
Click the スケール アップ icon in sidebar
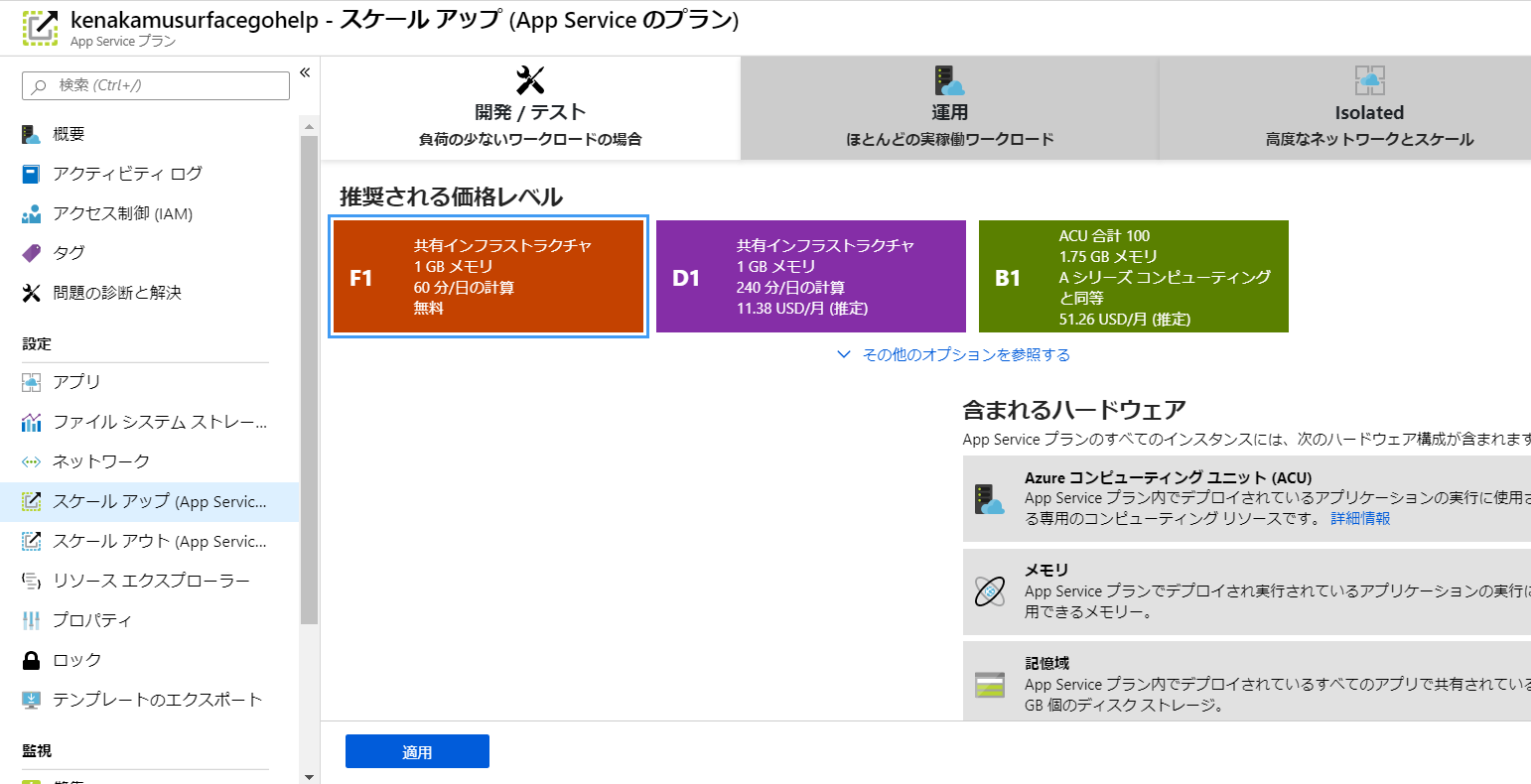tap(32, 501)
